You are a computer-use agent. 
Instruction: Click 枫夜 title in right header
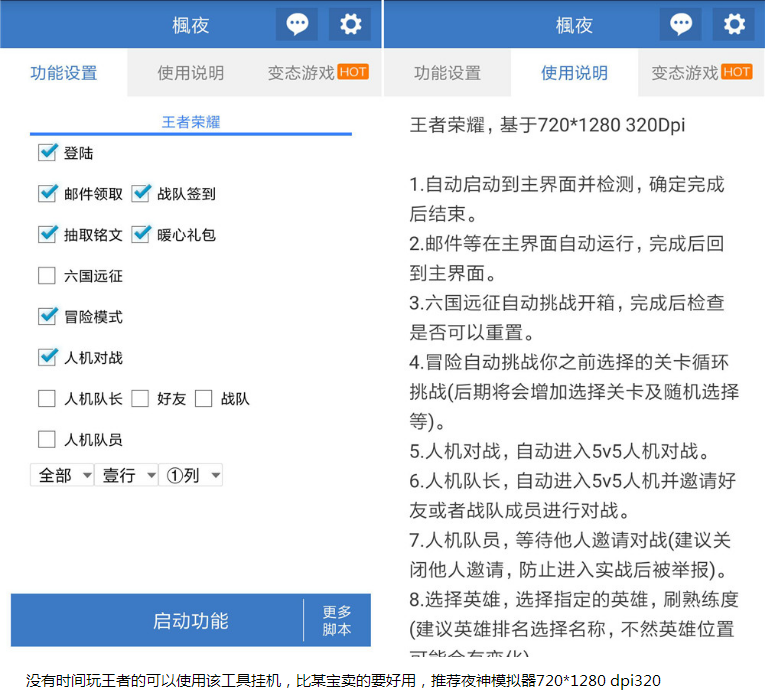[574, 25]
